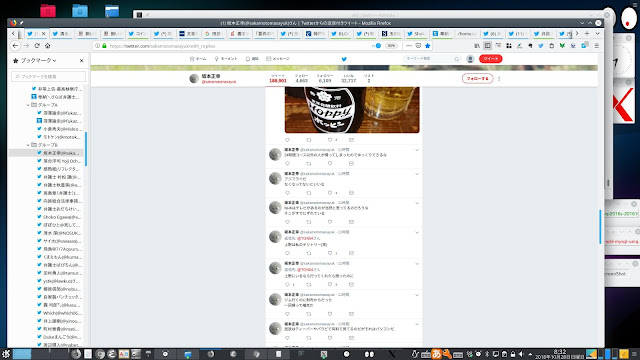640x360 pixels.
Task: Open the いいね 32,717 likes tab
Action: click(349, 78)
